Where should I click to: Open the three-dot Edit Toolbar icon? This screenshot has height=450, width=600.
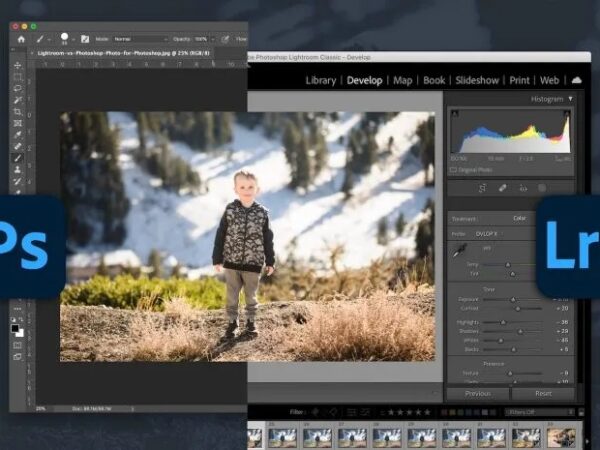tap(18, 308)
